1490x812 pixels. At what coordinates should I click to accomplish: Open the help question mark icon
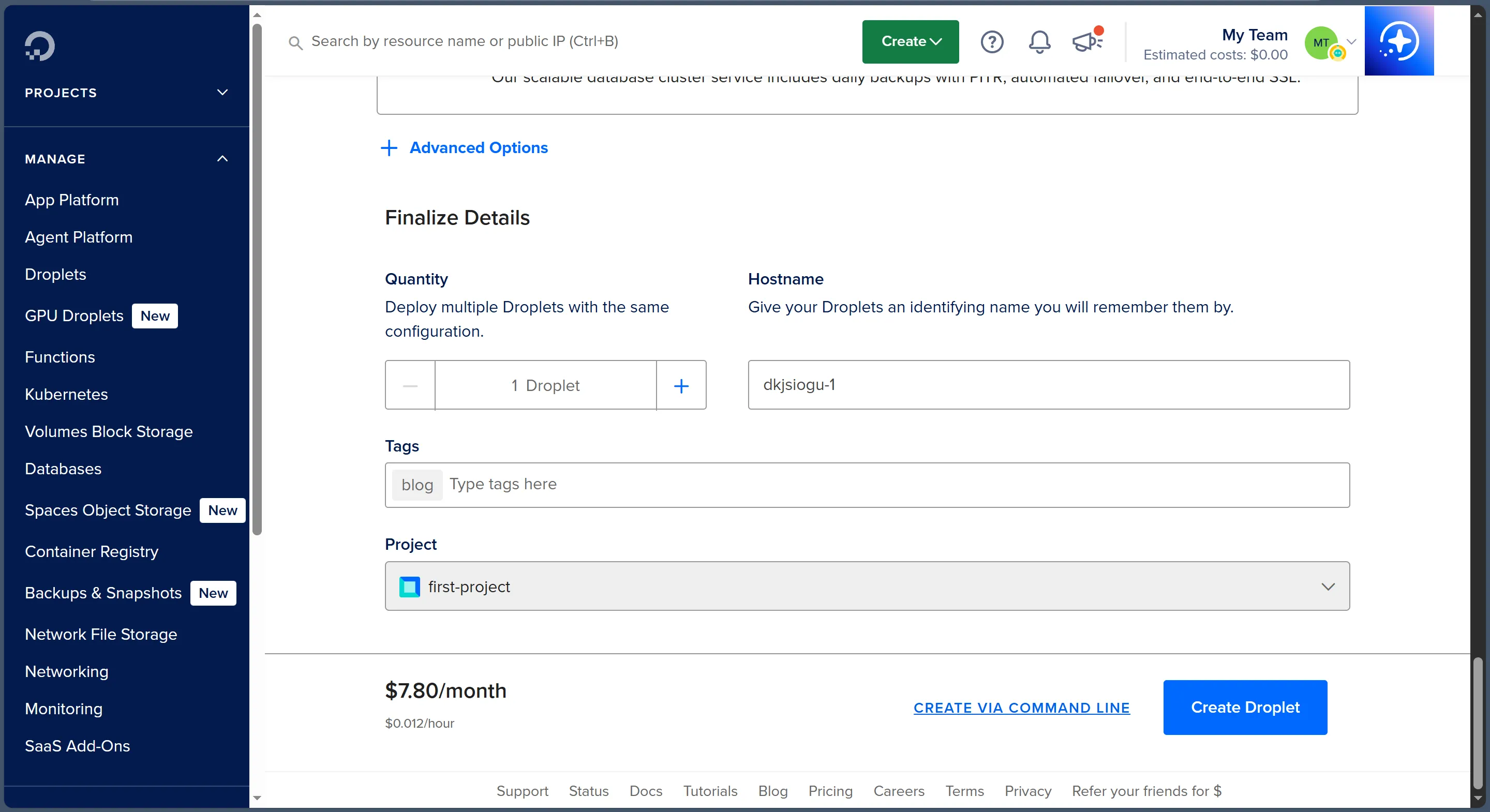[992, 42]
